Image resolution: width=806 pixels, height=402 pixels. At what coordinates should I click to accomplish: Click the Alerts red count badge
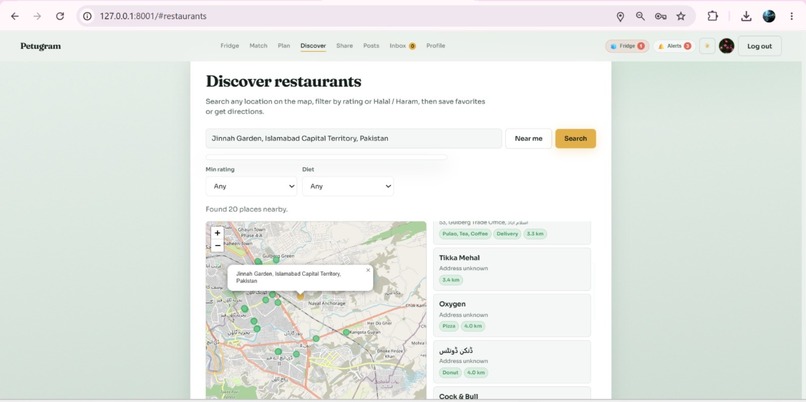[687, 46]
